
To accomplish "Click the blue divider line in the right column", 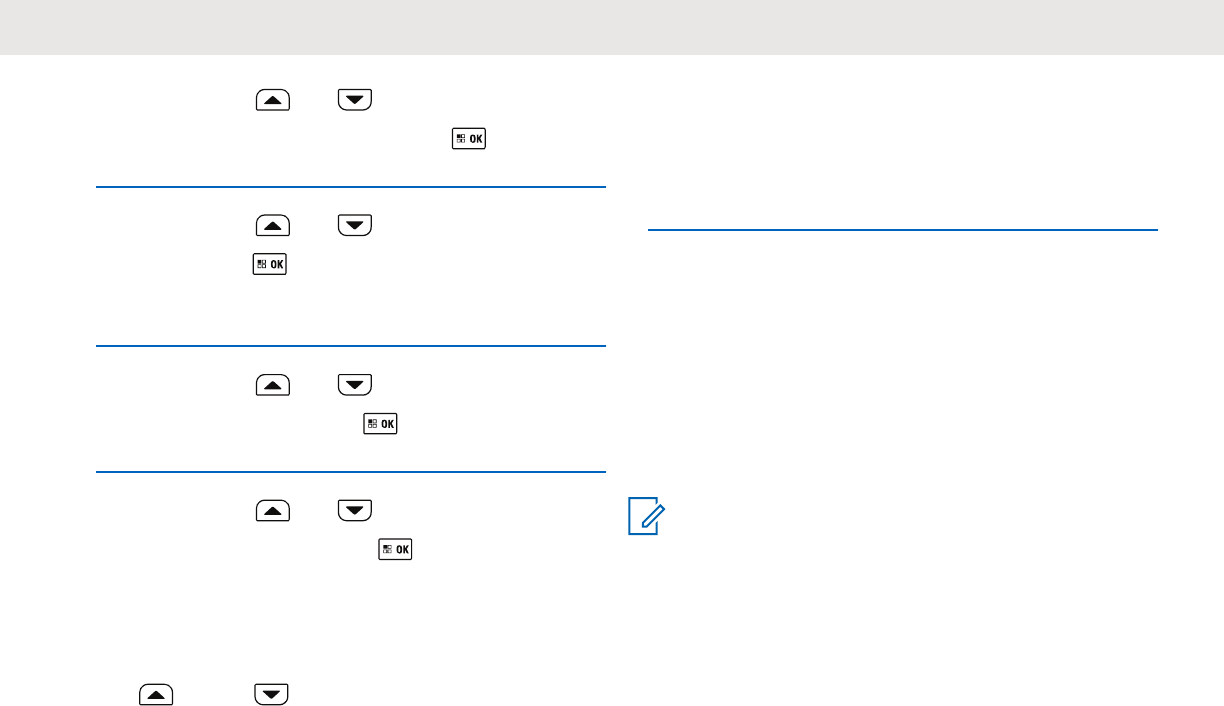I will [903, 230].
